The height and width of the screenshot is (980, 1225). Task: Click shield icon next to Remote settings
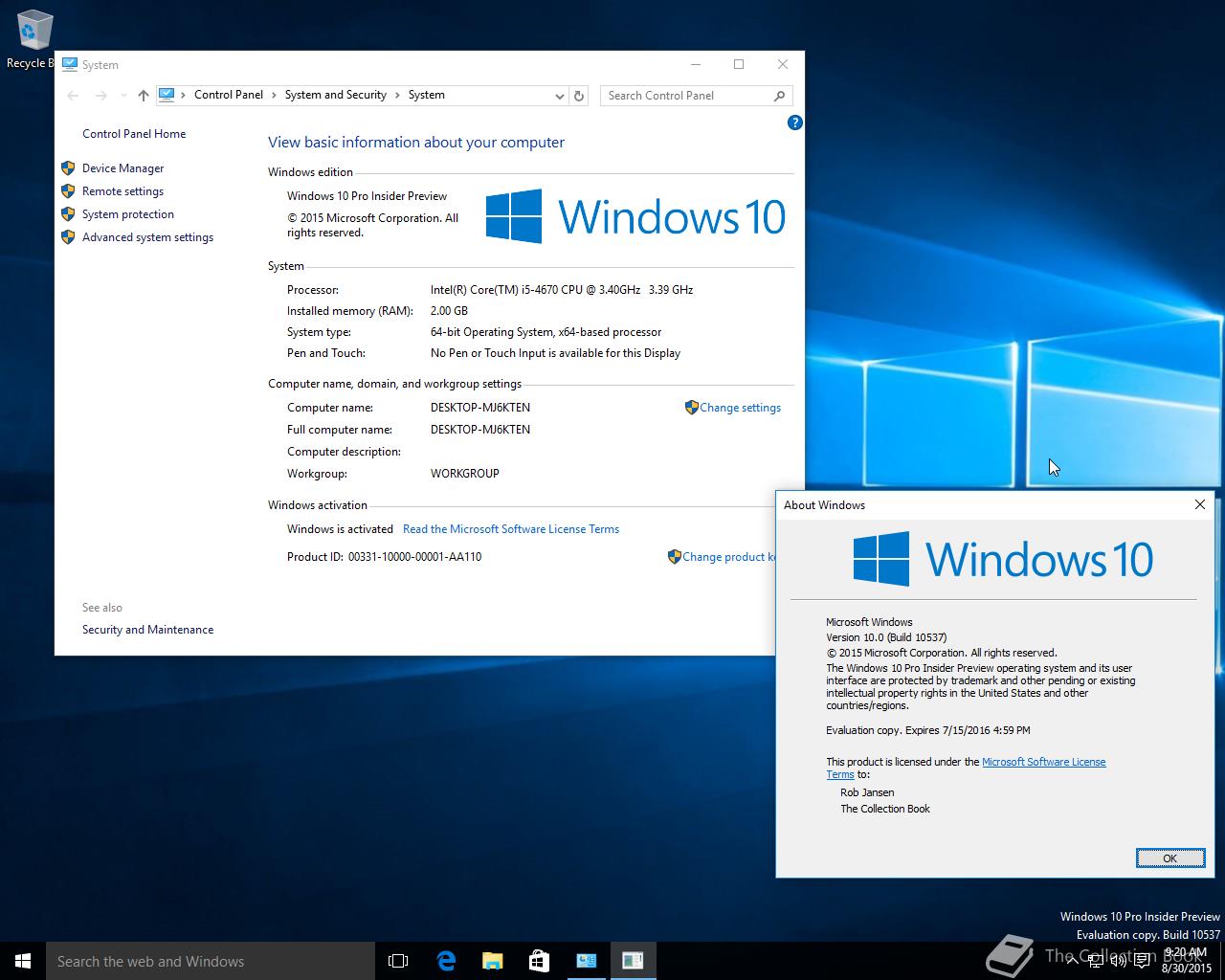coord(68,191)
